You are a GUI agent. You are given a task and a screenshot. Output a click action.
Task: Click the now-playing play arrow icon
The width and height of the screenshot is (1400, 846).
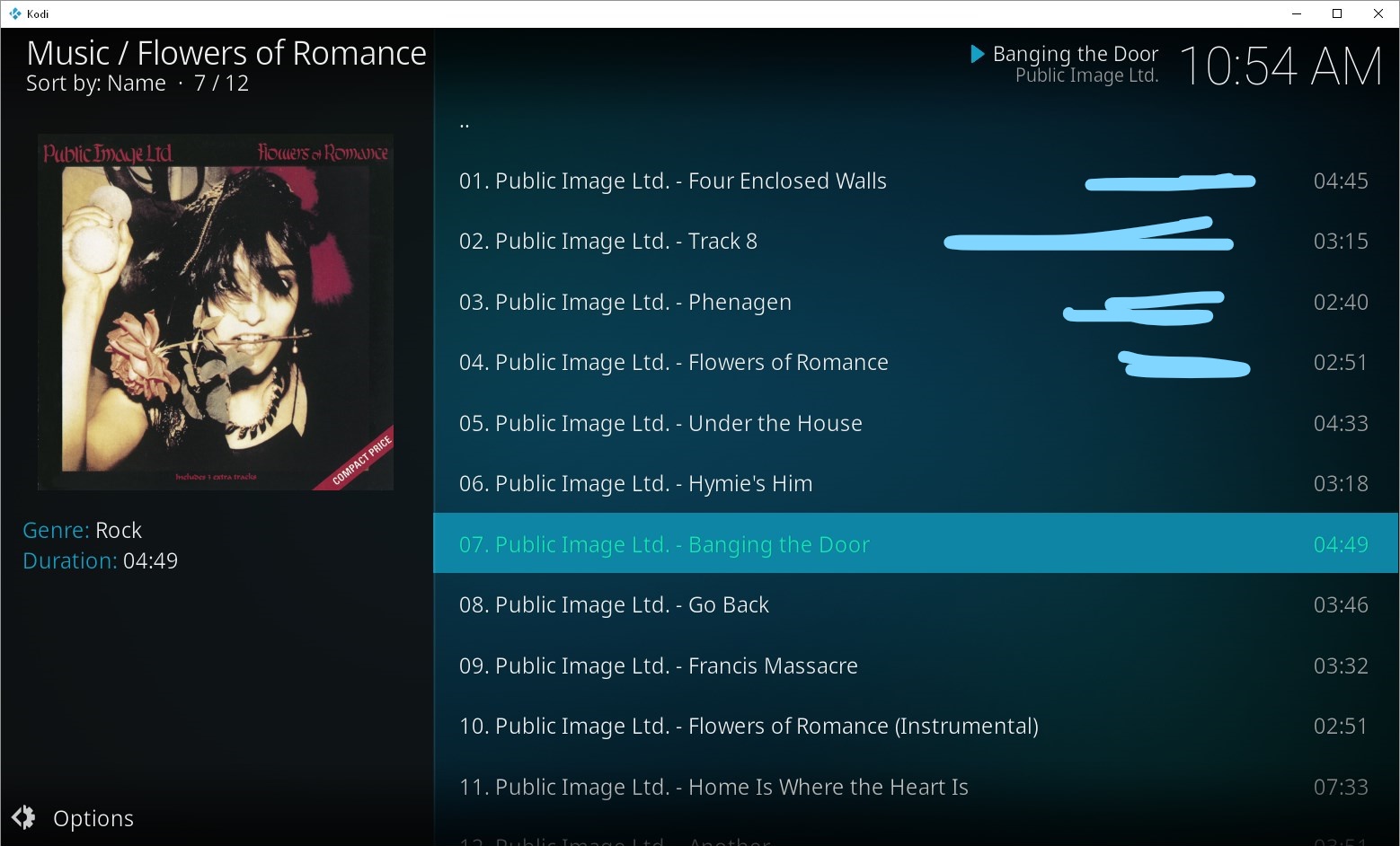(x=978, y=55)
